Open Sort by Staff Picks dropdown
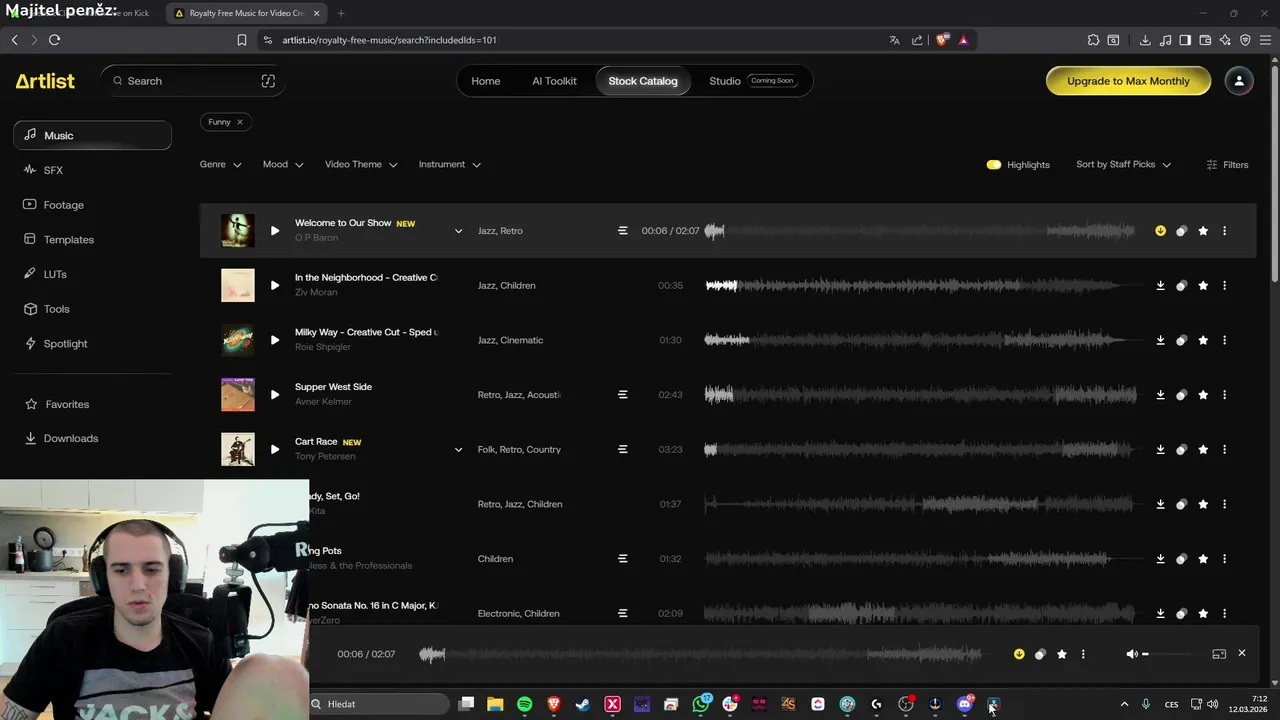Screen dimensions: 1280x720 (1124, 165)
